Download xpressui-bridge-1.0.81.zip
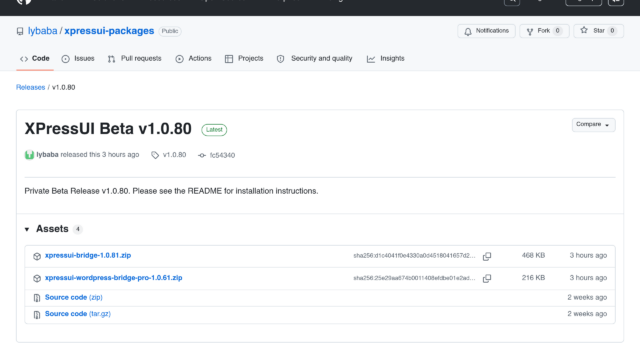 click(x=88, y=256)
